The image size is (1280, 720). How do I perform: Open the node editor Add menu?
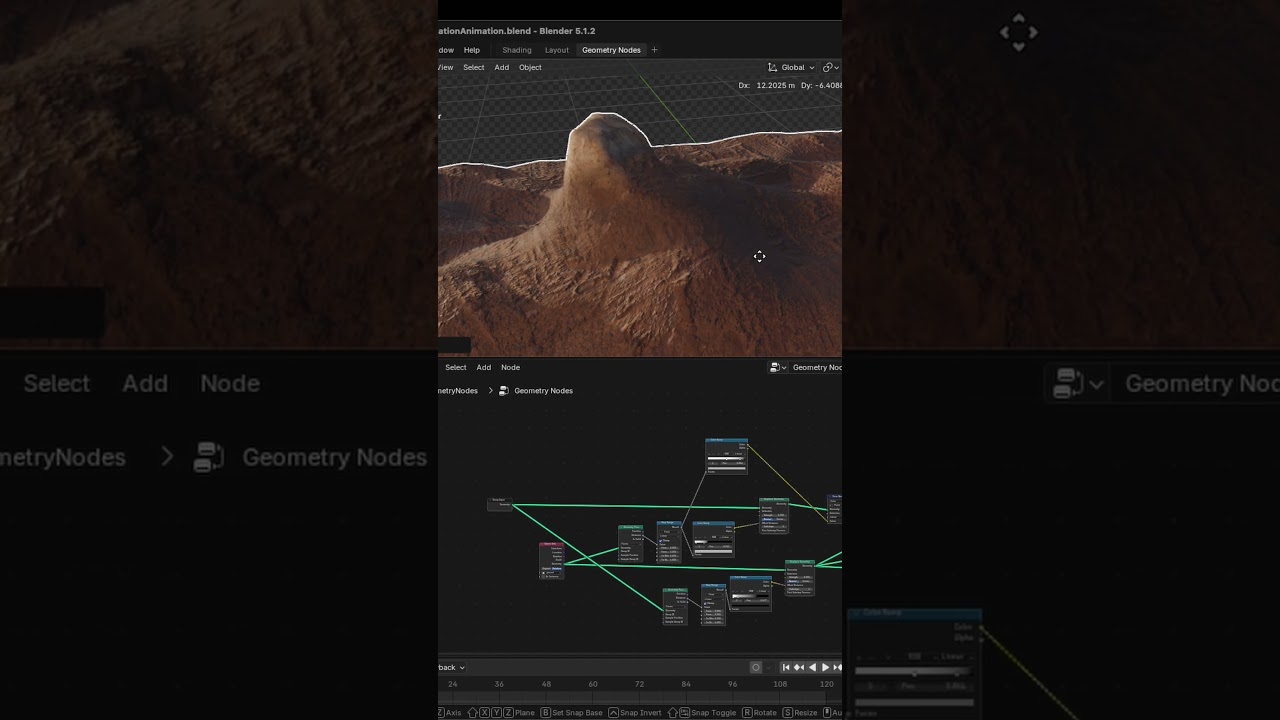(x=484, y=367)
